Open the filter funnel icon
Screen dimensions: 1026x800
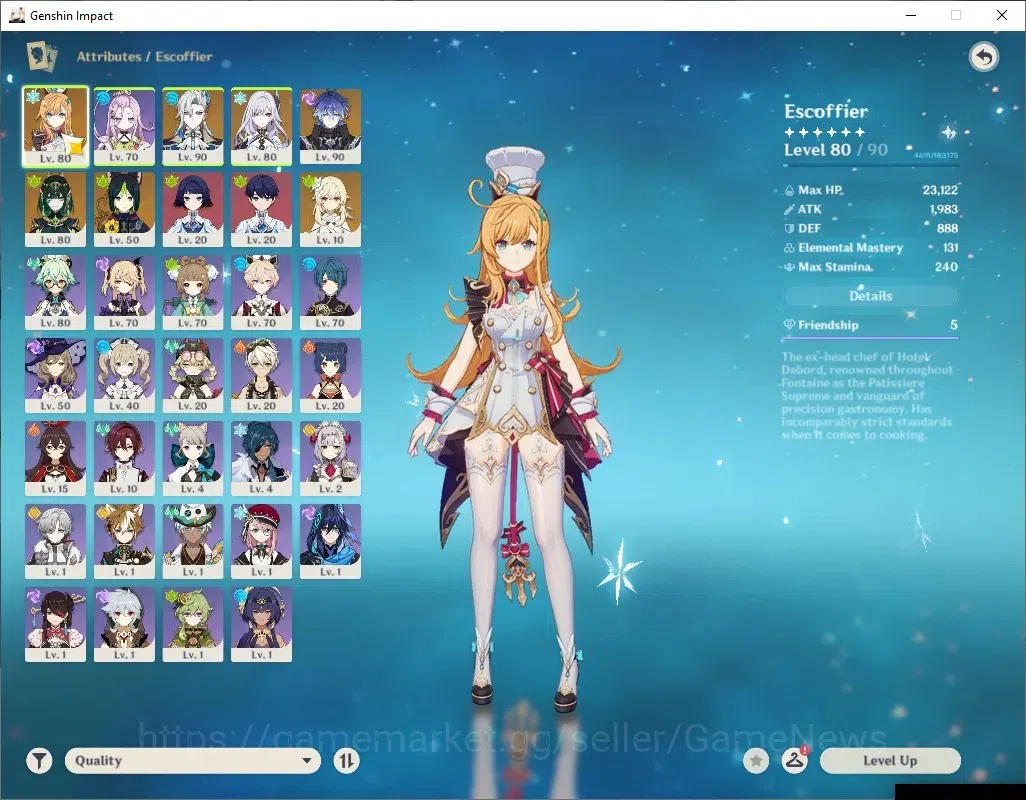[x=39, y=761]
